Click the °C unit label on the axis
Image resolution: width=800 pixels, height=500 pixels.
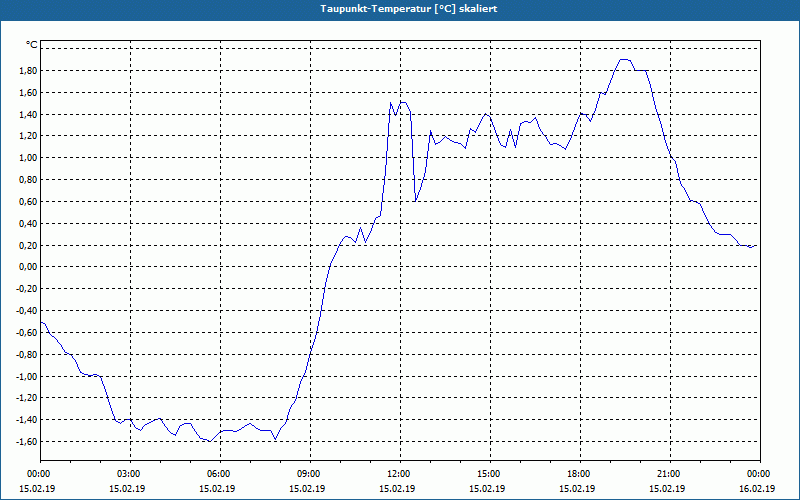click(x=32, y=45)
